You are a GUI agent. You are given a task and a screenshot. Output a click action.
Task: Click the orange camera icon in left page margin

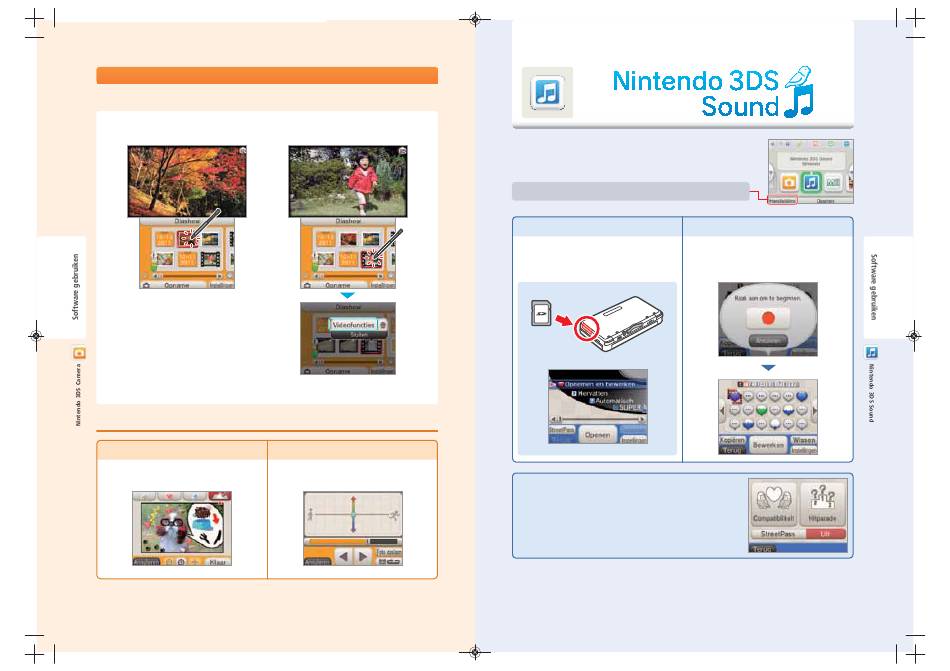(79, 353)
